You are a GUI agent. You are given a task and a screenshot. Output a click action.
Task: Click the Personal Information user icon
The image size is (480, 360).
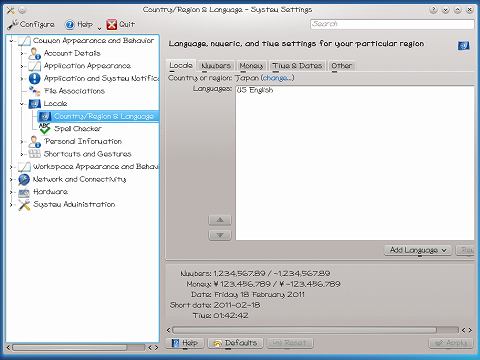tap(34, 142)
